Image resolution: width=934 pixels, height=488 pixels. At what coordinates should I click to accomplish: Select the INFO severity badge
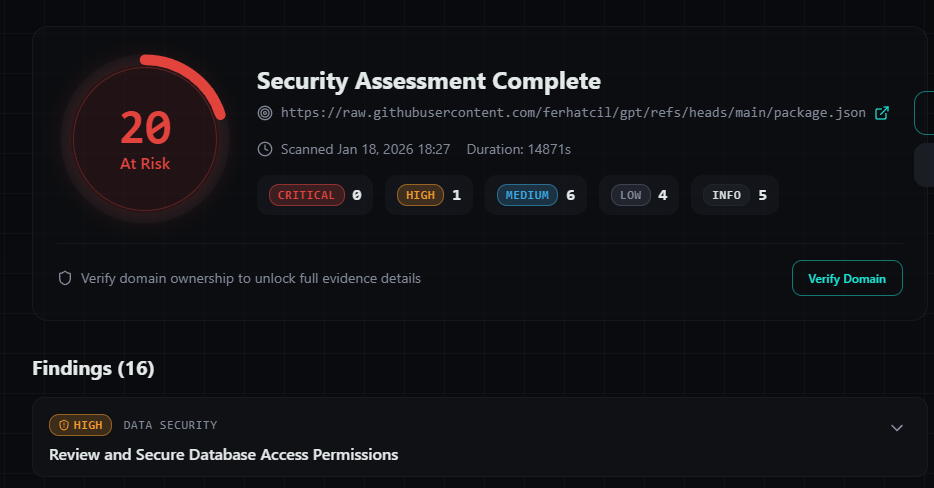[726, 195]
